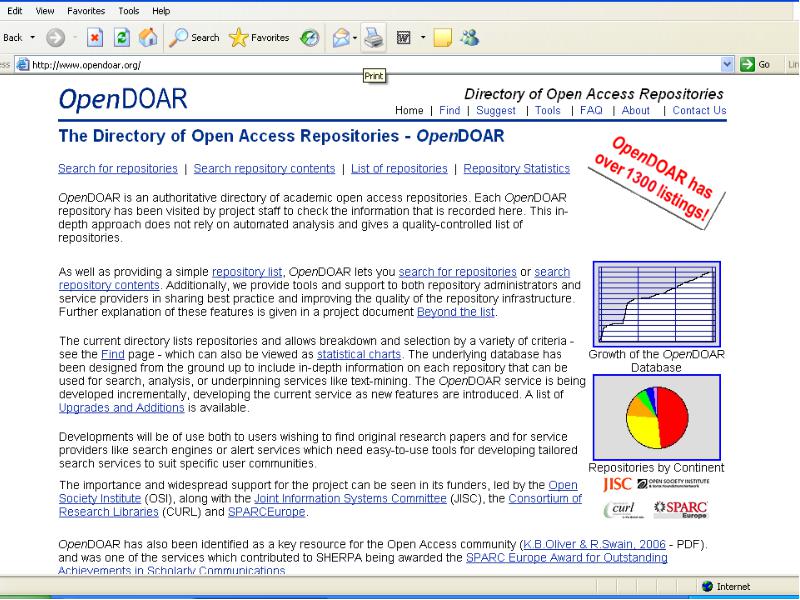This screenshot has width=800, height=600.
Task: Click the Internet zone globe in status bar
Action: (x=707, y=586)
